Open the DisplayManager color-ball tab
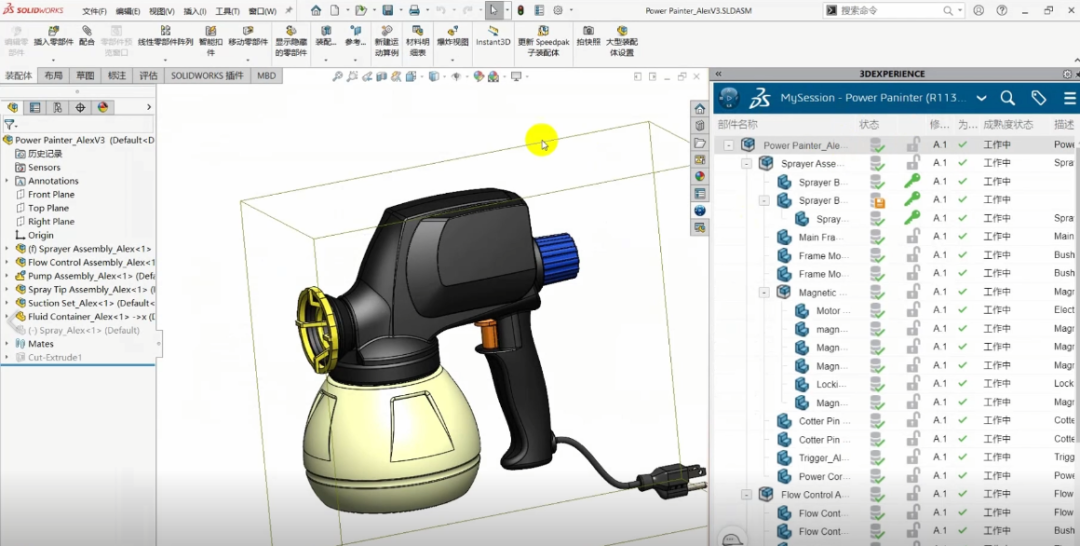The height and width of the screenshot is (546, 1080). pos(103,107)
